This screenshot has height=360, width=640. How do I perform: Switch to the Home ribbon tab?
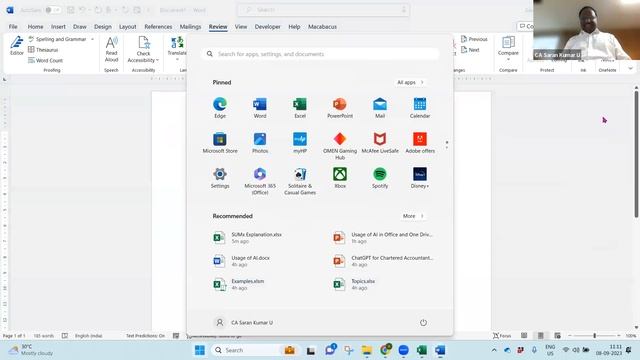(35, 27)
